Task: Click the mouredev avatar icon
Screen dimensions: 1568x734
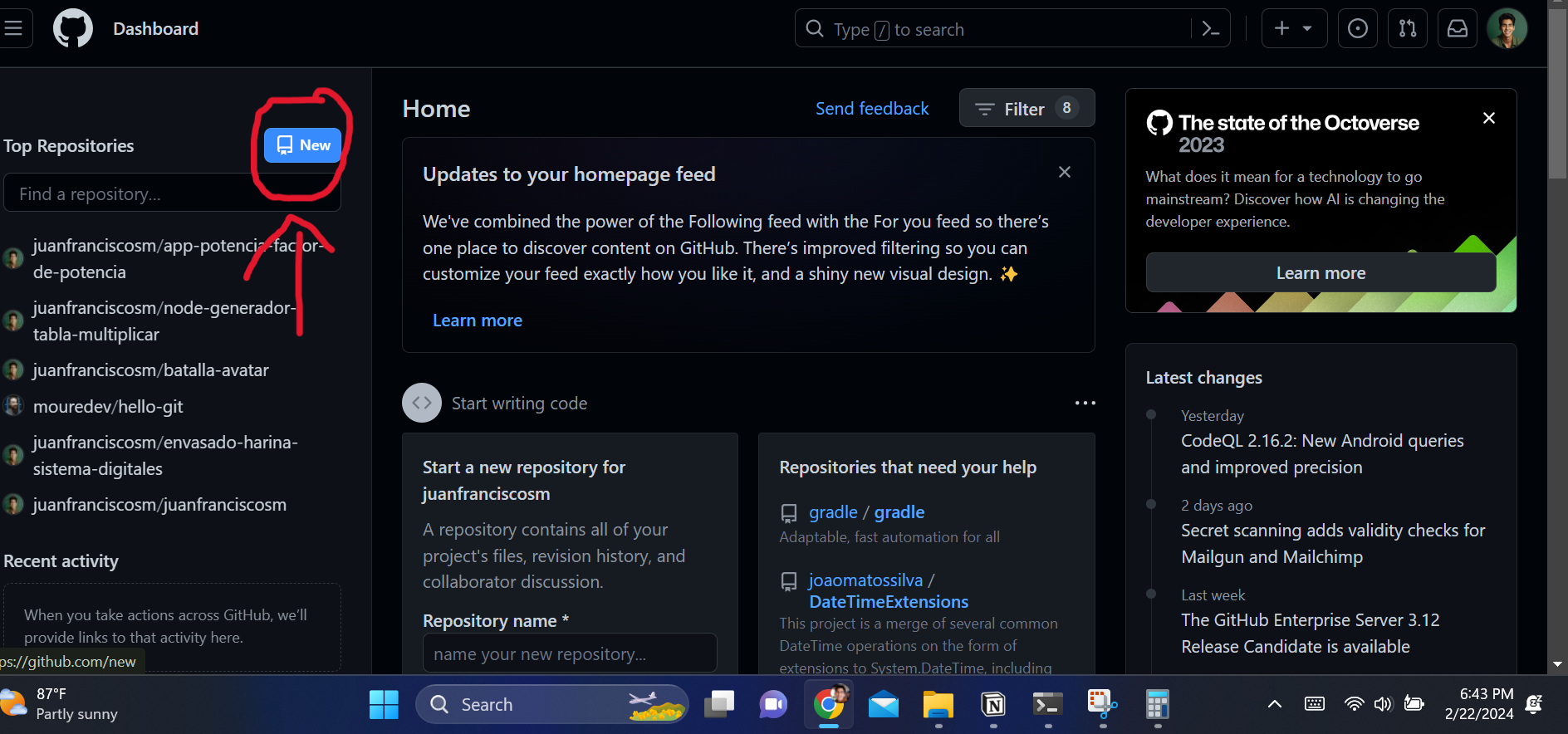Action: (x=13, y=406)
